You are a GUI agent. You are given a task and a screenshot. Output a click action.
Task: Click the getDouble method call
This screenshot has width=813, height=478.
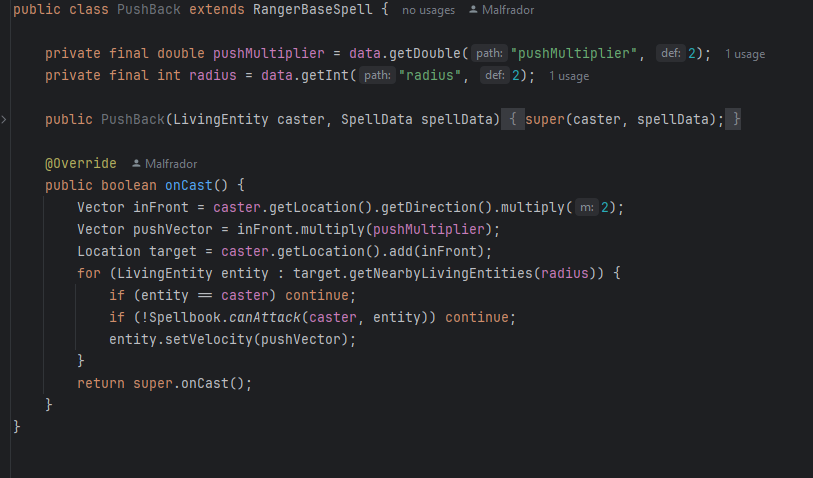425,53
